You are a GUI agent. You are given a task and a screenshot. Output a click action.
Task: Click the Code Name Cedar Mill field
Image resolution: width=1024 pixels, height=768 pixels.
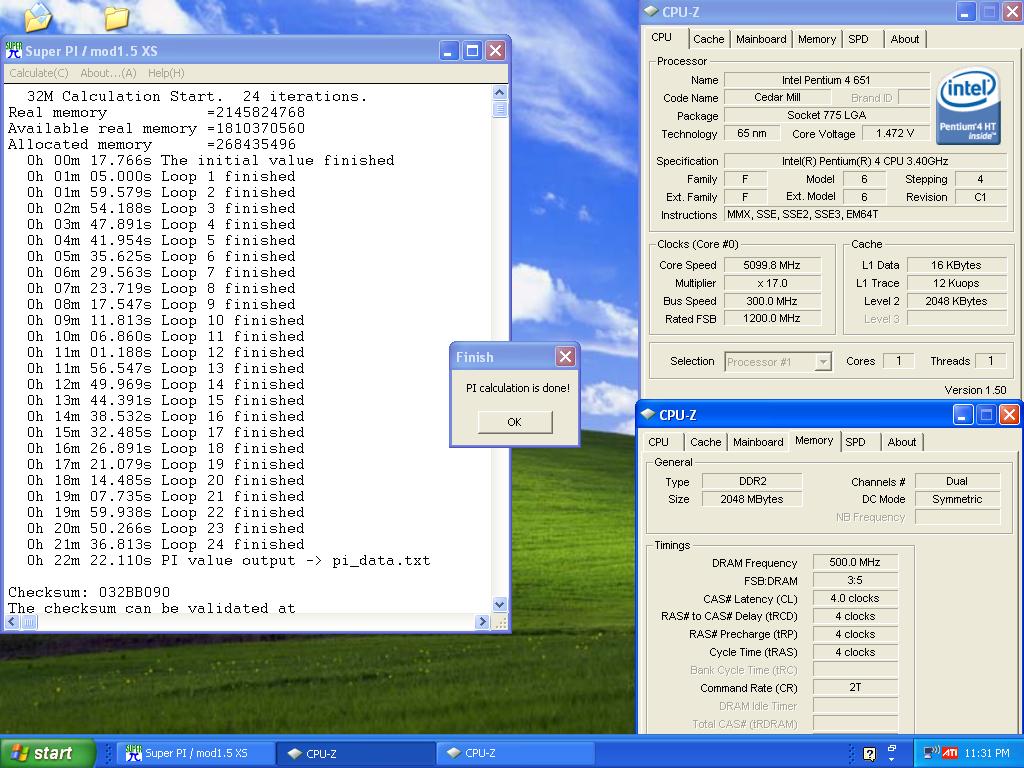[777, 97]
